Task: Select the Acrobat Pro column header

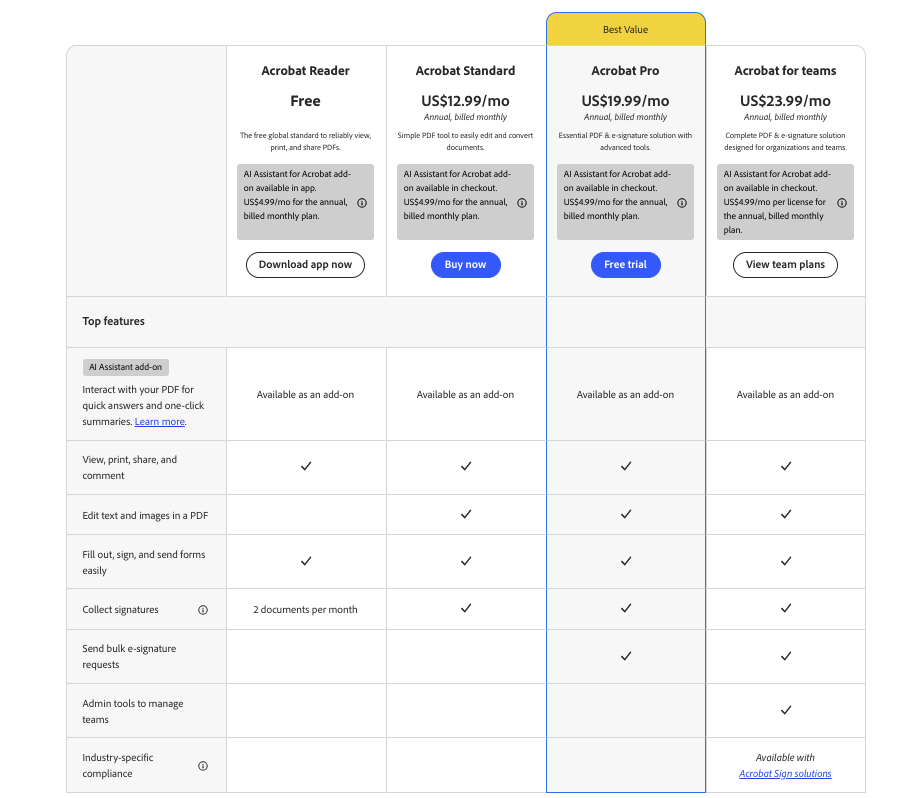Action: coord(625,70)
